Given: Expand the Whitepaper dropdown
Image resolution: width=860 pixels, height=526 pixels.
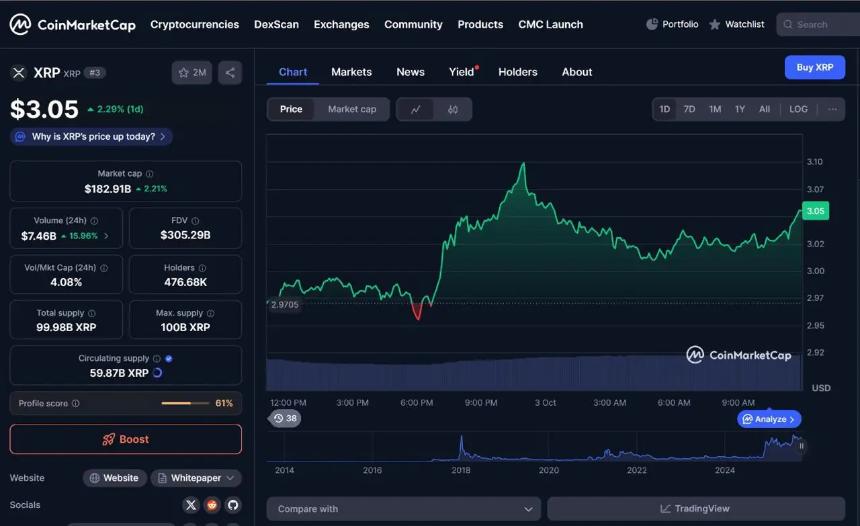Looking at the screenshot, I should [x=196, y=478].
